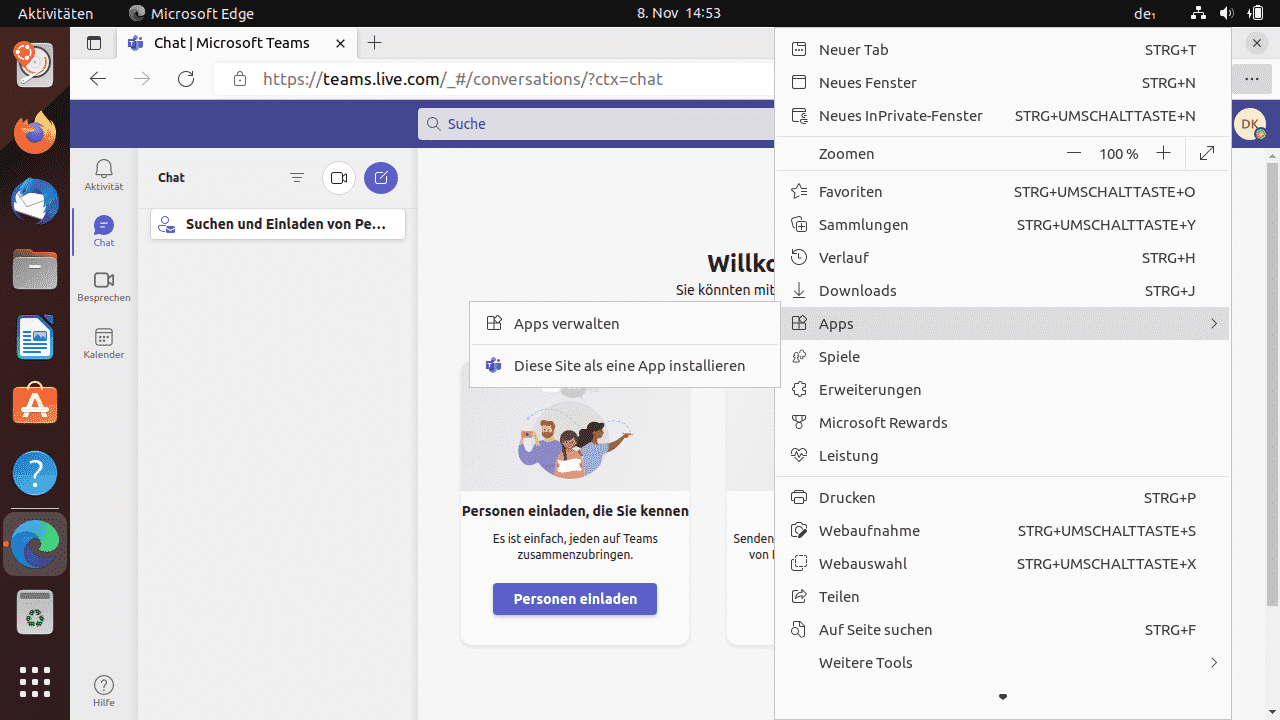This screenshot has height=720, width=1280.
Task: Choose Apps verwalten in the submenu
Action: point(625,324)
